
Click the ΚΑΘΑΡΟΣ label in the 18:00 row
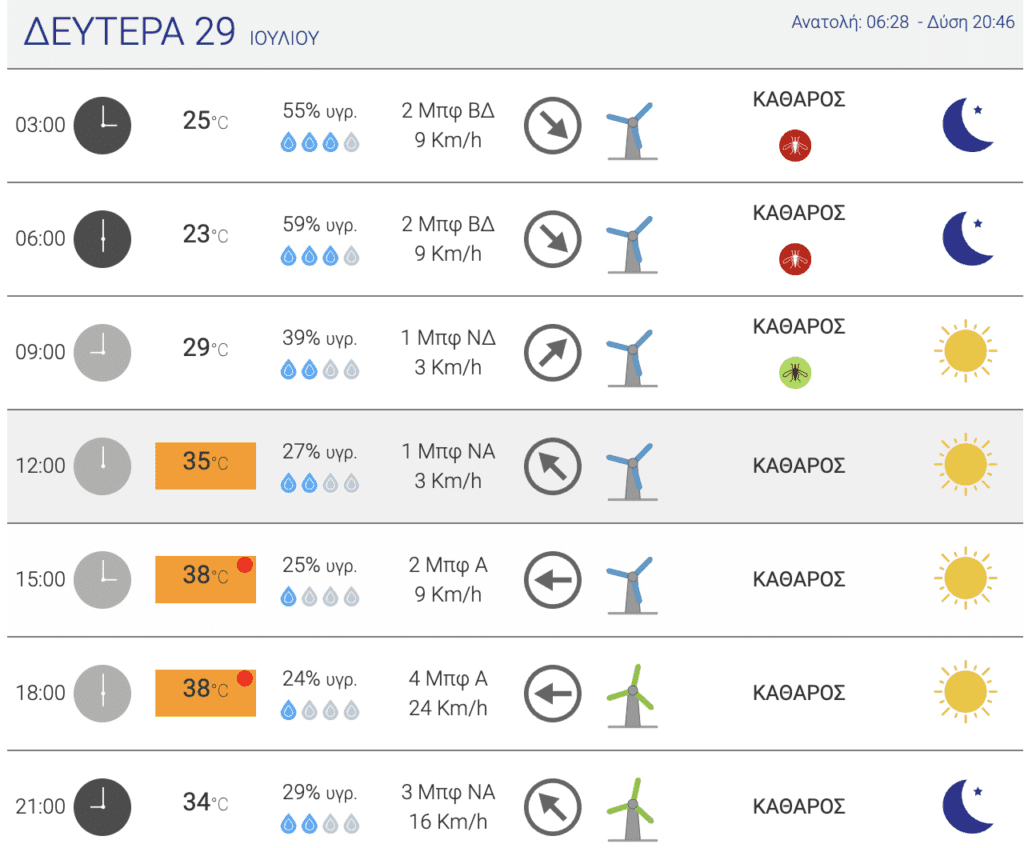pos(799,693)
